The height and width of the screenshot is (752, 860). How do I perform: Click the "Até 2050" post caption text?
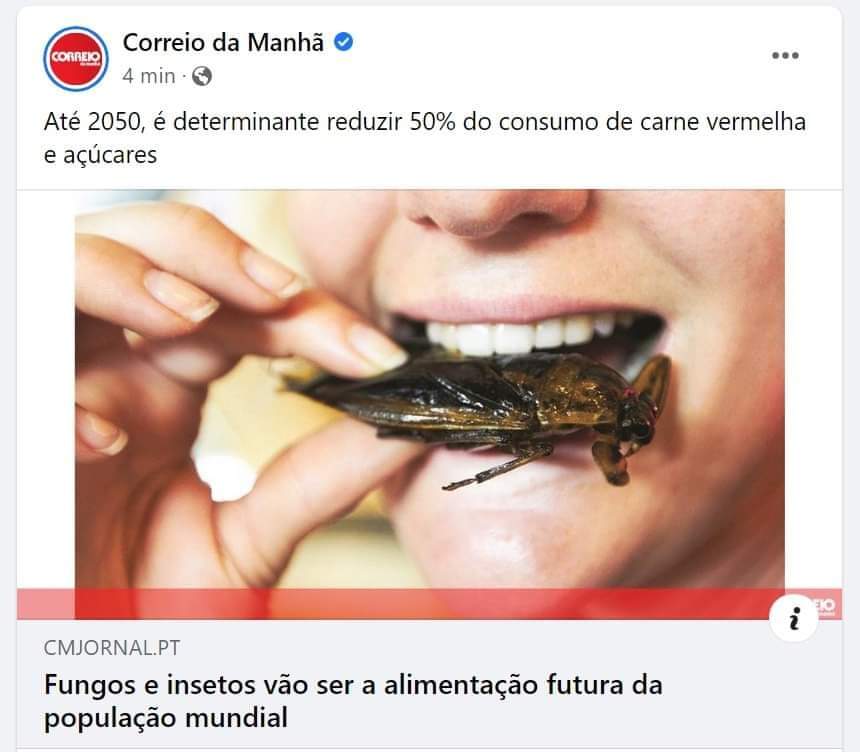click(x=425, y=138)
